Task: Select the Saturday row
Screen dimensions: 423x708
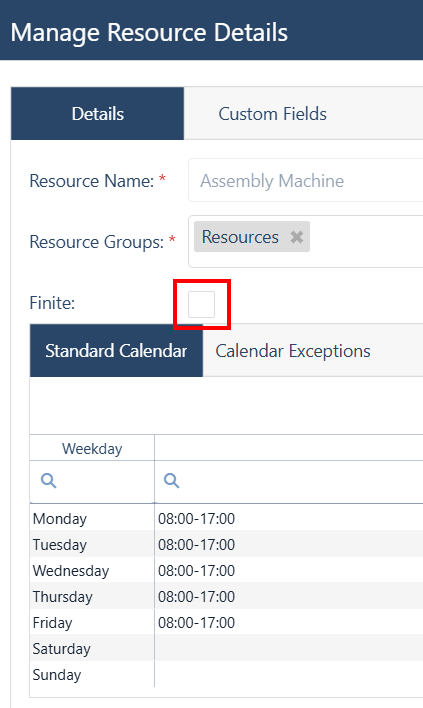Action: click(x=227, y=649)
